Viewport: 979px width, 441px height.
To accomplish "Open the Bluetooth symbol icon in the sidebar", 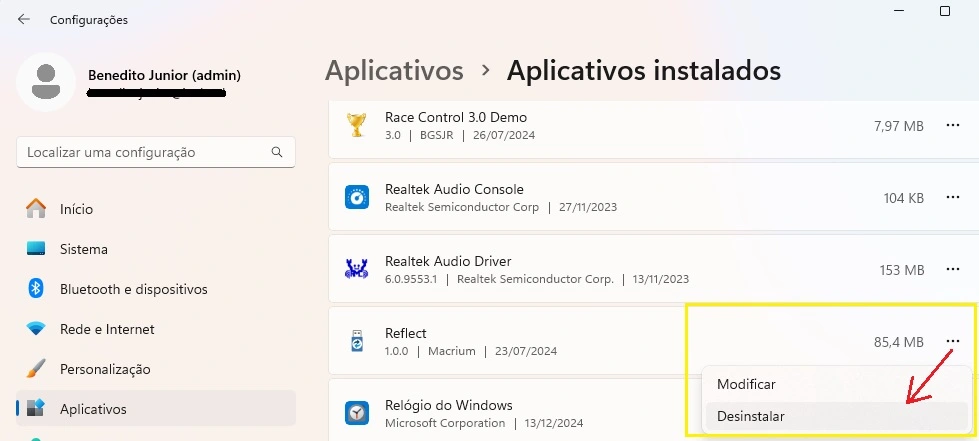I will coord(36,289).
